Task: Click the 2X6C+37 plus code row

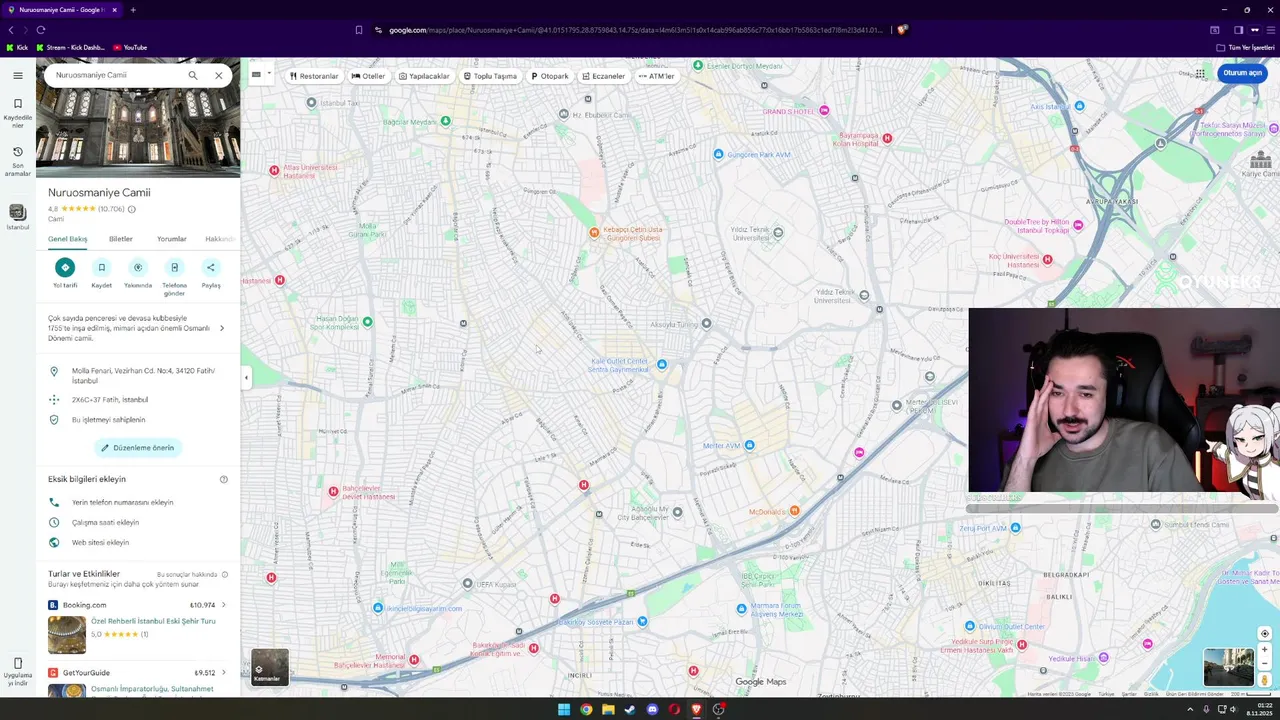Action: (x=138, y=400)
